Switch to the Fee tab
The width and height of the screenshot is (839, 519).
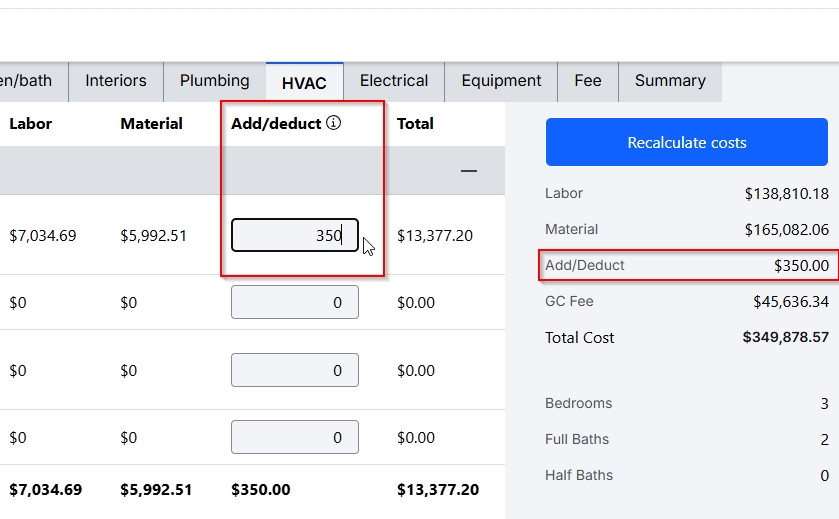pos(588,81)
